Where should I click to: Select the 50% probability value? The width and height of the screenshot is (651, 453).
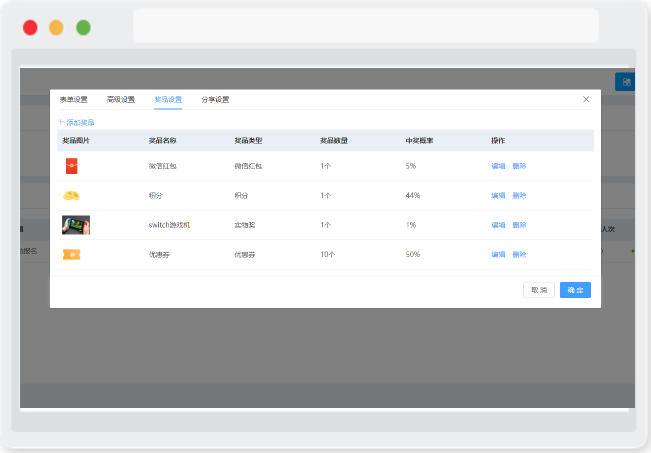coord(413,255)
